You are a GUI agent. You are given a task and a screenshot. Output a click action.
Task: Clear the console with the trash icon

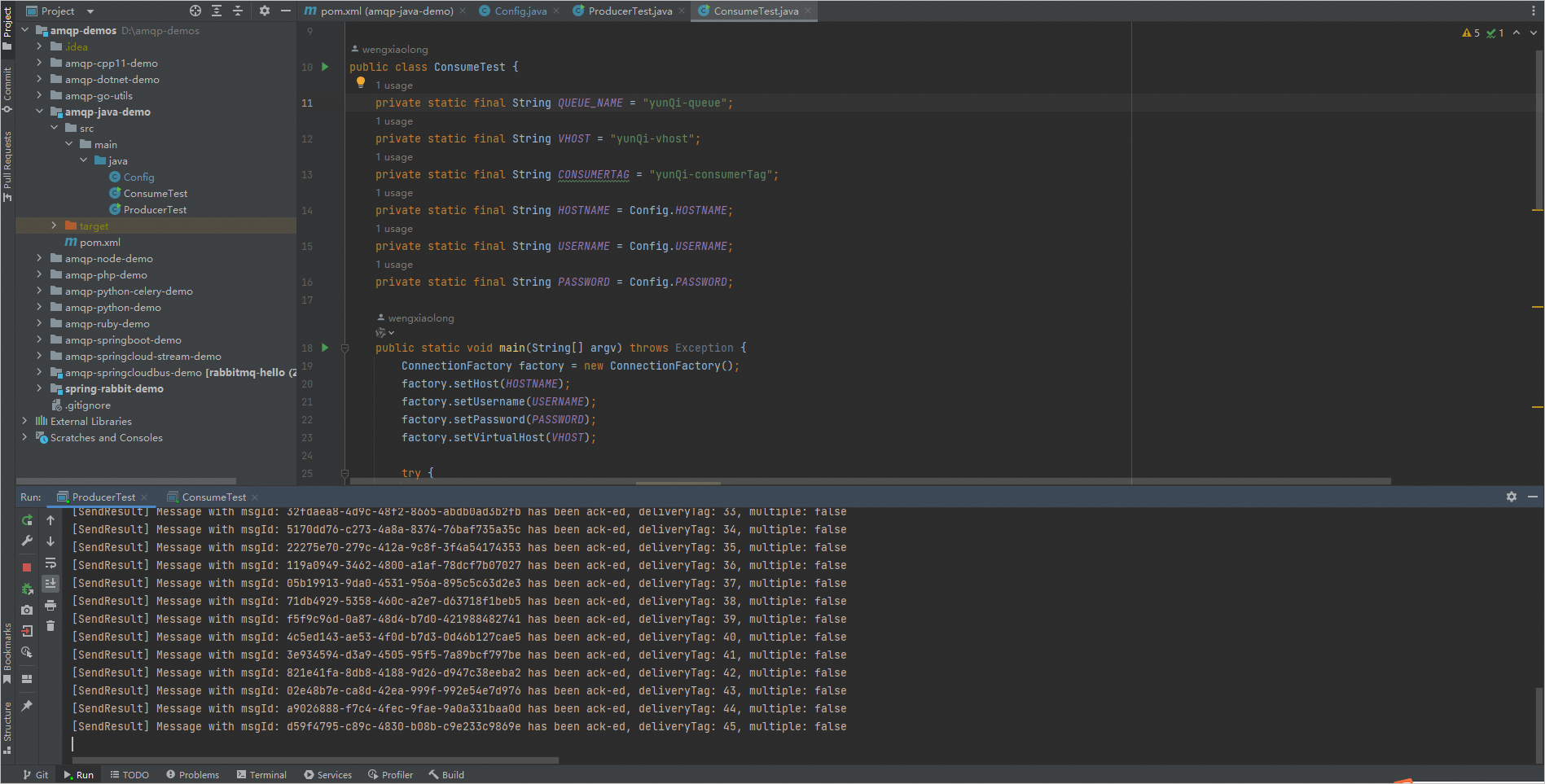(x=50, y=626)
